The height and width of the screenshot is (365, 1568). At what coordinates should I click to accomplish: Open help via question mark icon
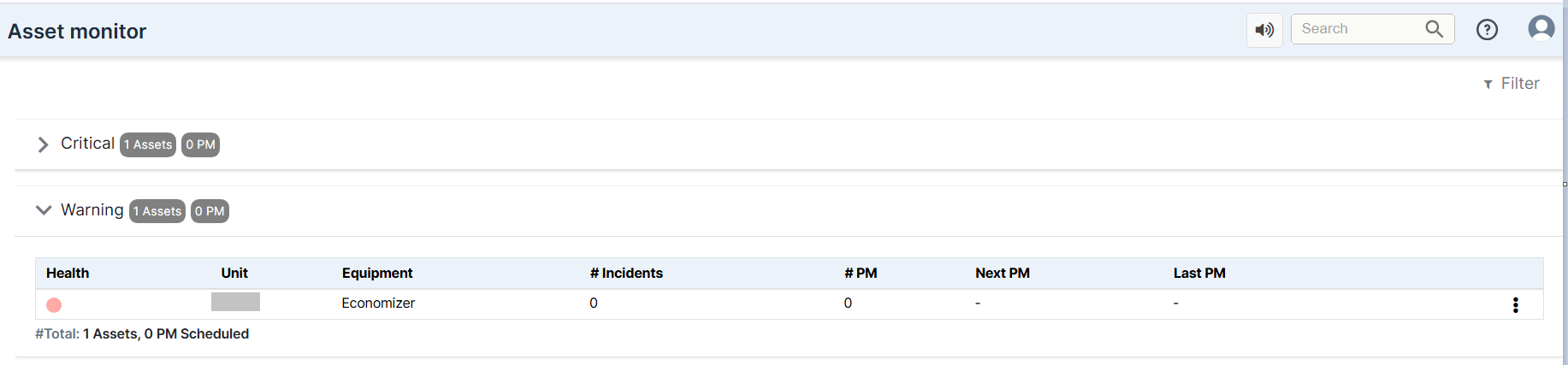(1488, 30)
